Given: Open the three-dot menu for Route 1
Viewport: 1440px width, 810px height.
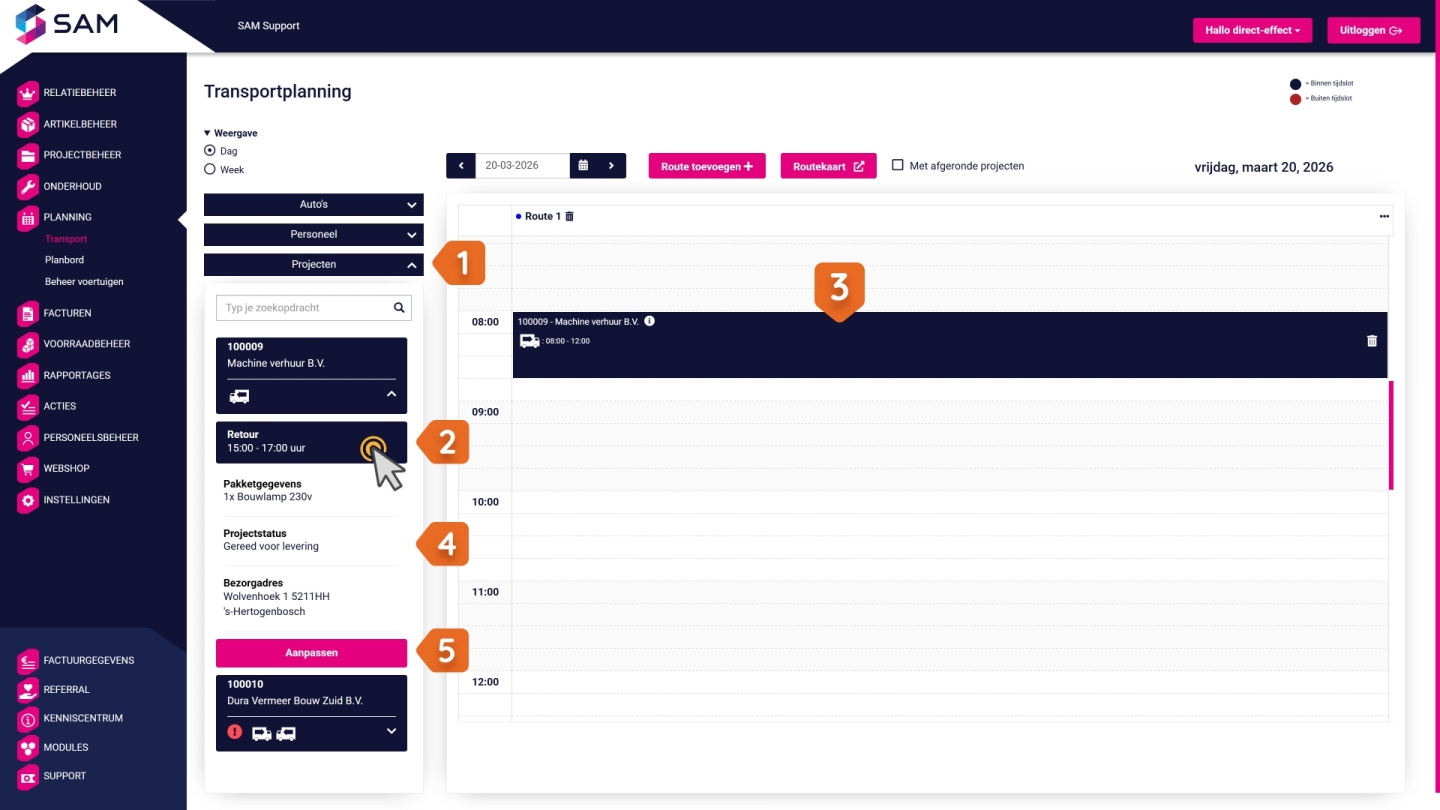Looking at the screenshot, I should 1384,216.
